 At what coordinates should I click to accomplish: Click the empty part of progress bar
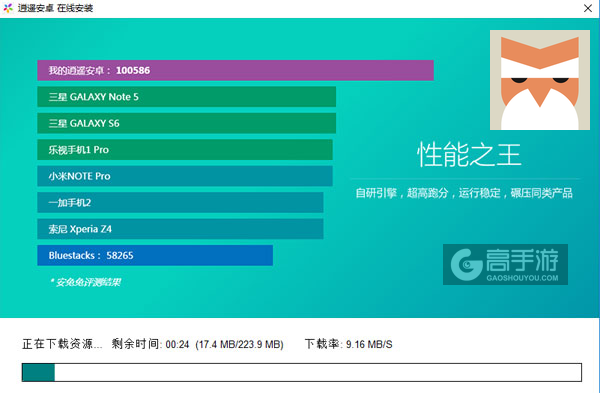tap(318, 372)
